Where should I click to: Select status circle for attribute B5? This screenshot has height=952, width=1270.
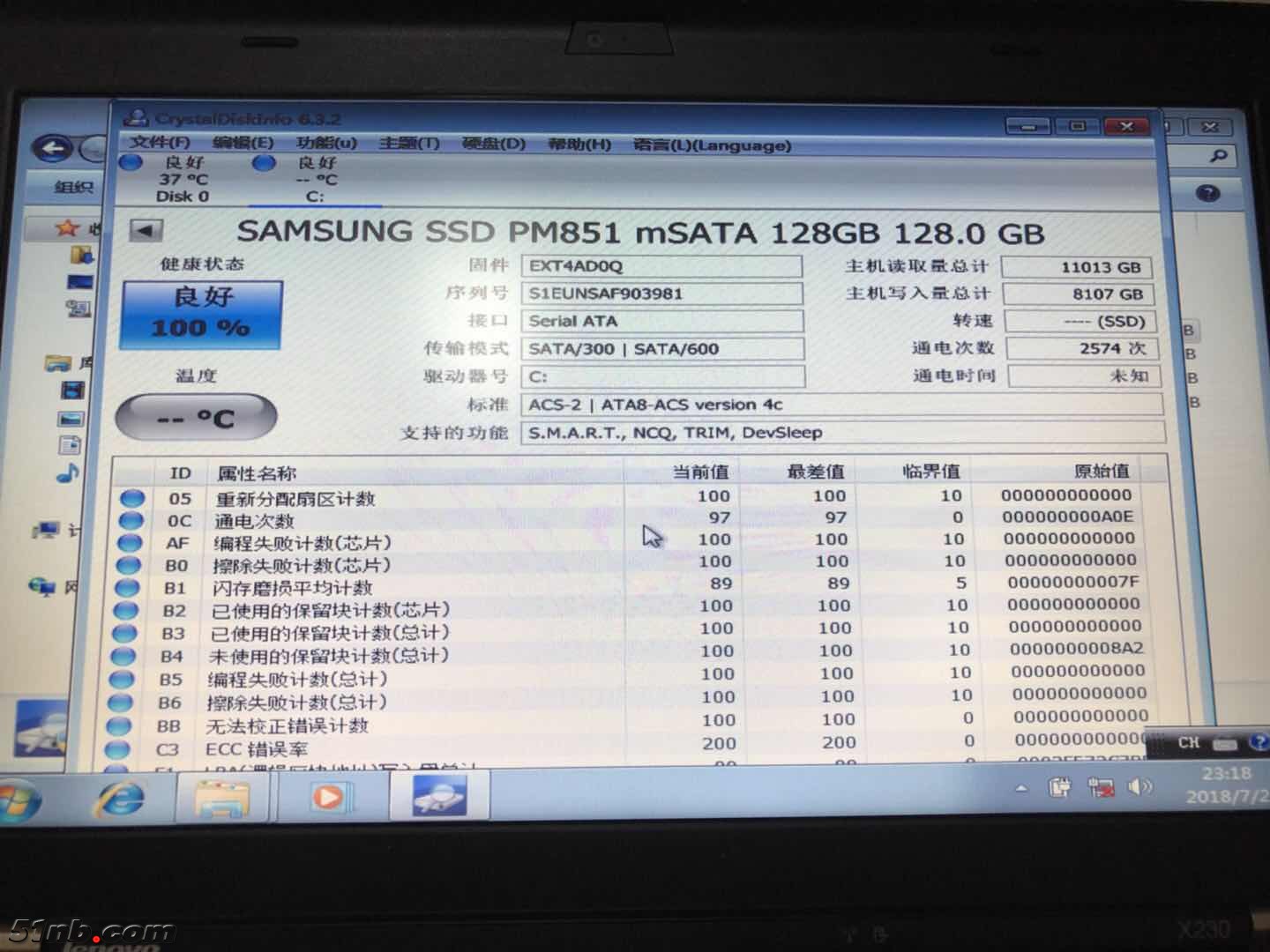(x=122, y=680)
